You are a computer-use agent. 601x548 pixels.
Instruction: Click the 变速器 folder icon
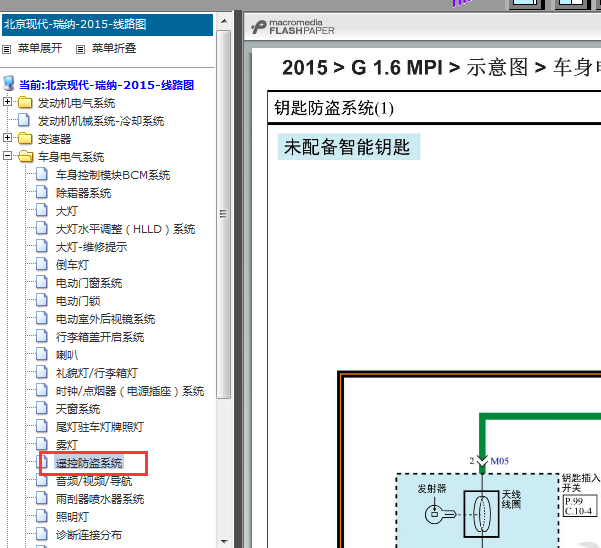tap(25, 138)
